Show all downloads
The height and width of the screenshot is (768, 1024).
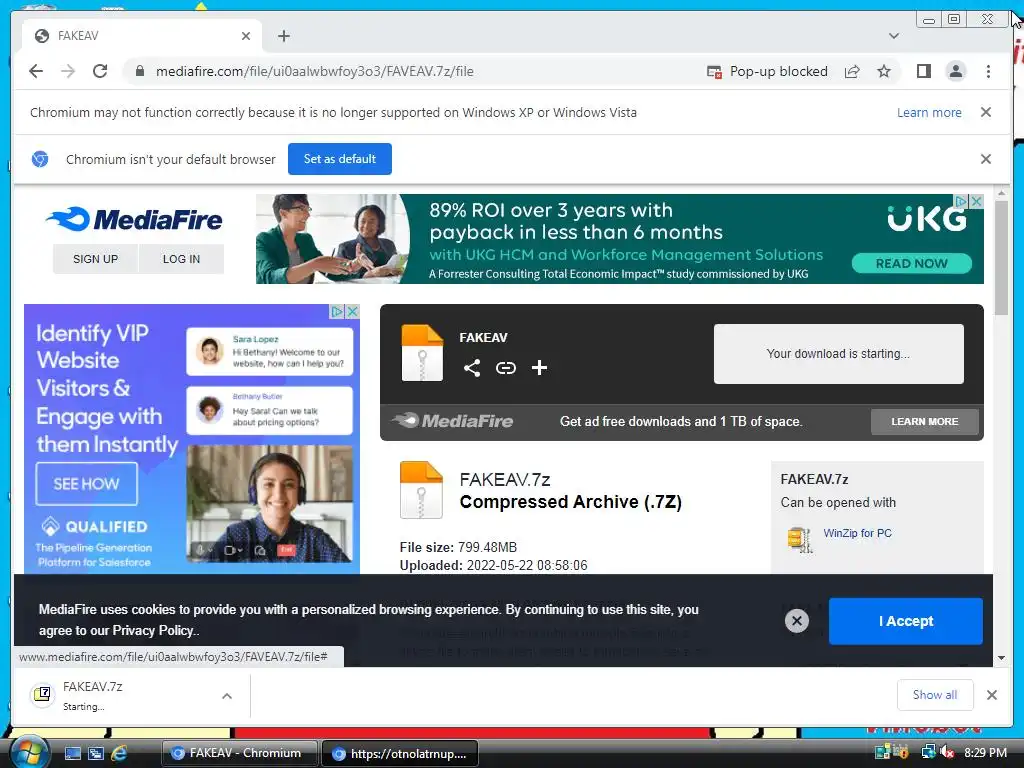coord(935,695)
